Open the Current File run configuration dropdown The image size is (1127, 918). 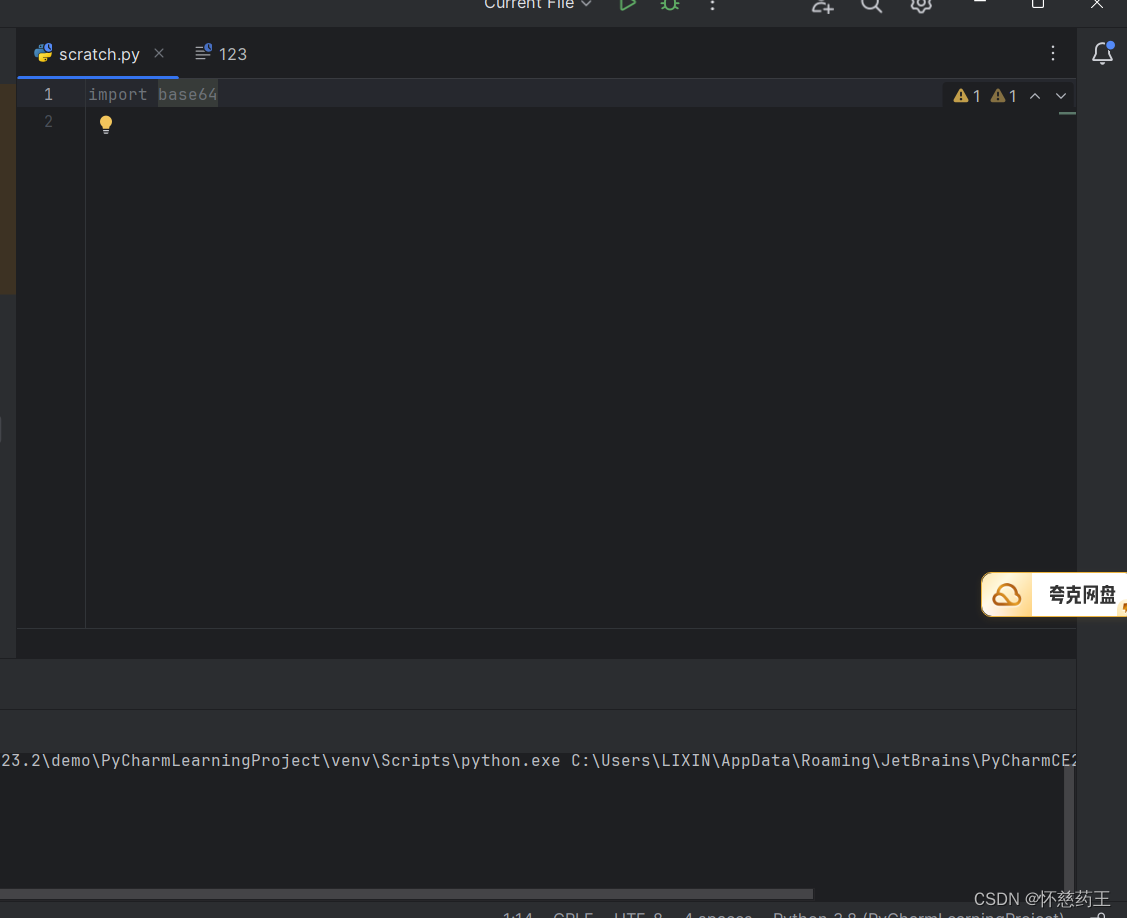tap(535, 5)
